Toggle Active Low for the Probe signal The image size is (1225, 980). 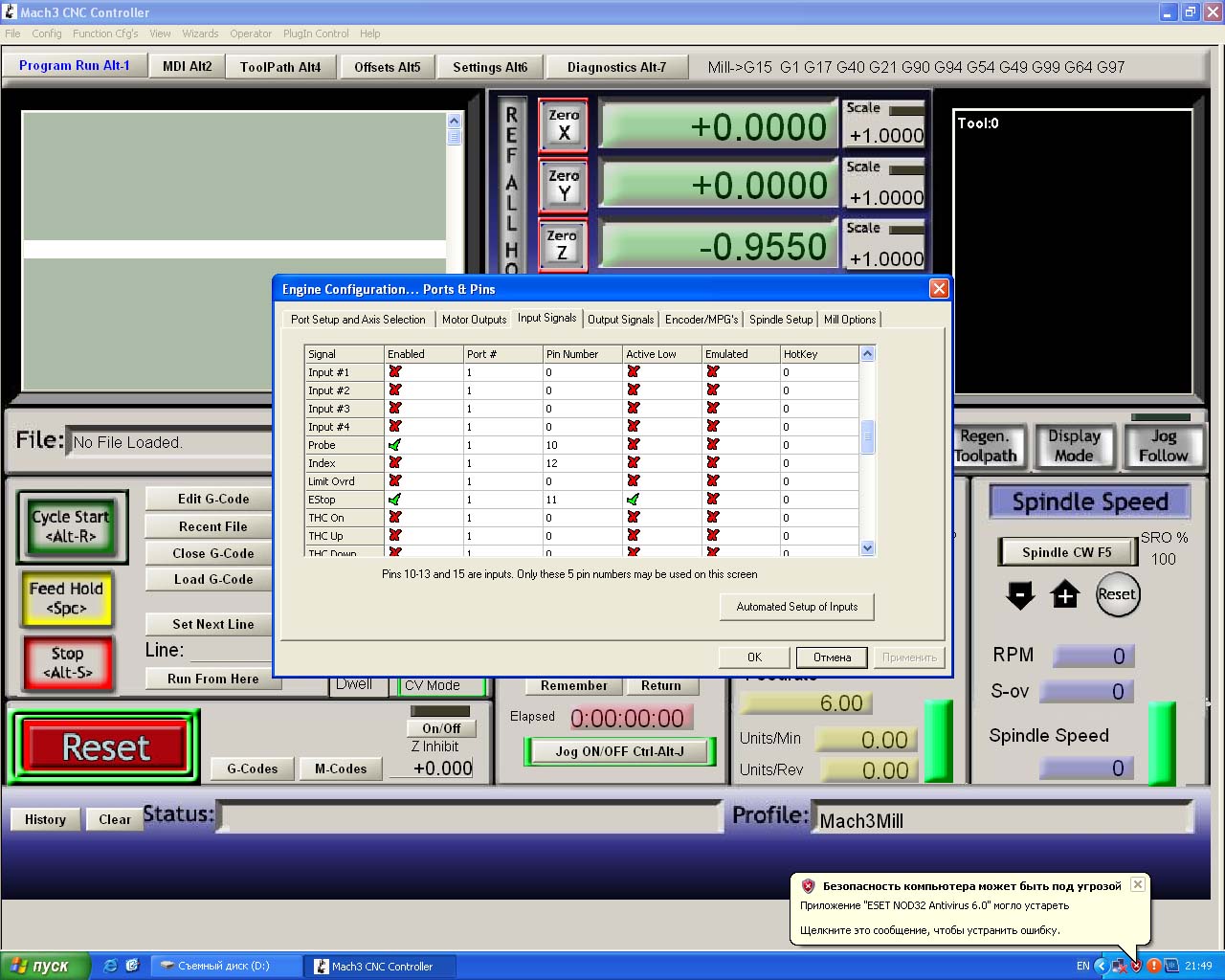633,445
